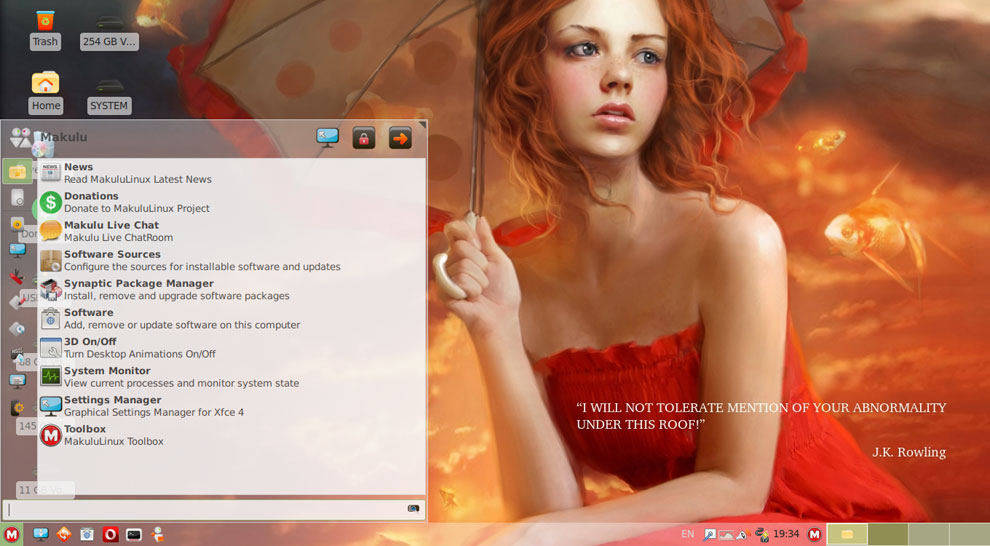This screenshot has height=546, width=990.
Task: Select the gear settings category icon
Action: click(x=18, y=408)
